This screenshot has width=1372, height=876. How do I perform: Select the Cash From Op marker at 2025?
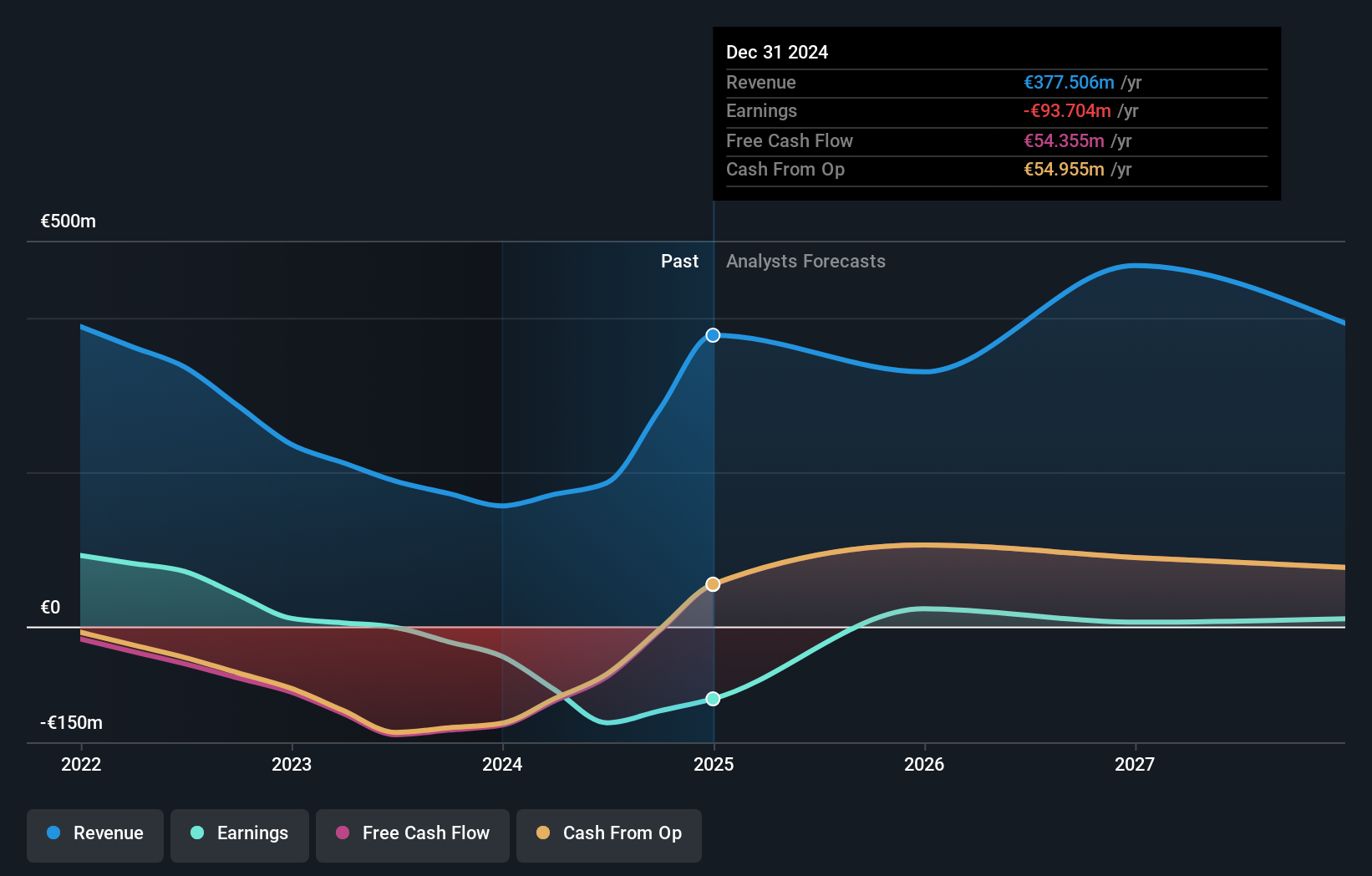713,583
